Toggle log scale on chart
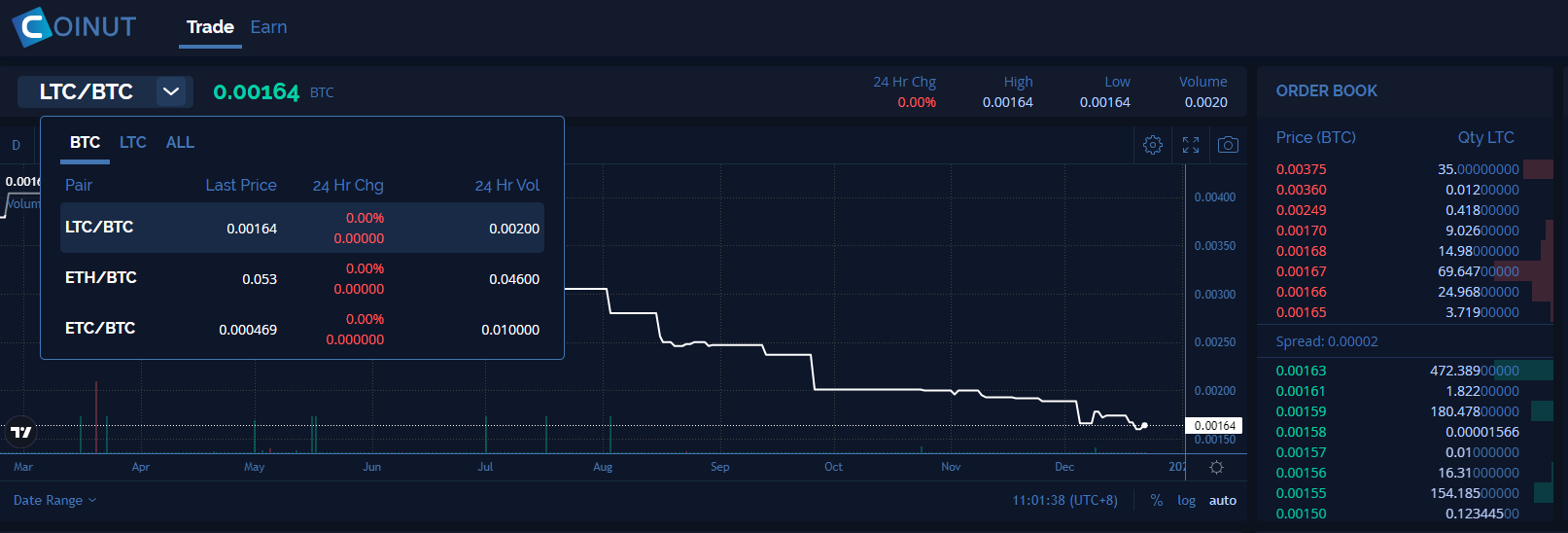1568x533 pixels. pyautogui.click(x=1187, y=500)
